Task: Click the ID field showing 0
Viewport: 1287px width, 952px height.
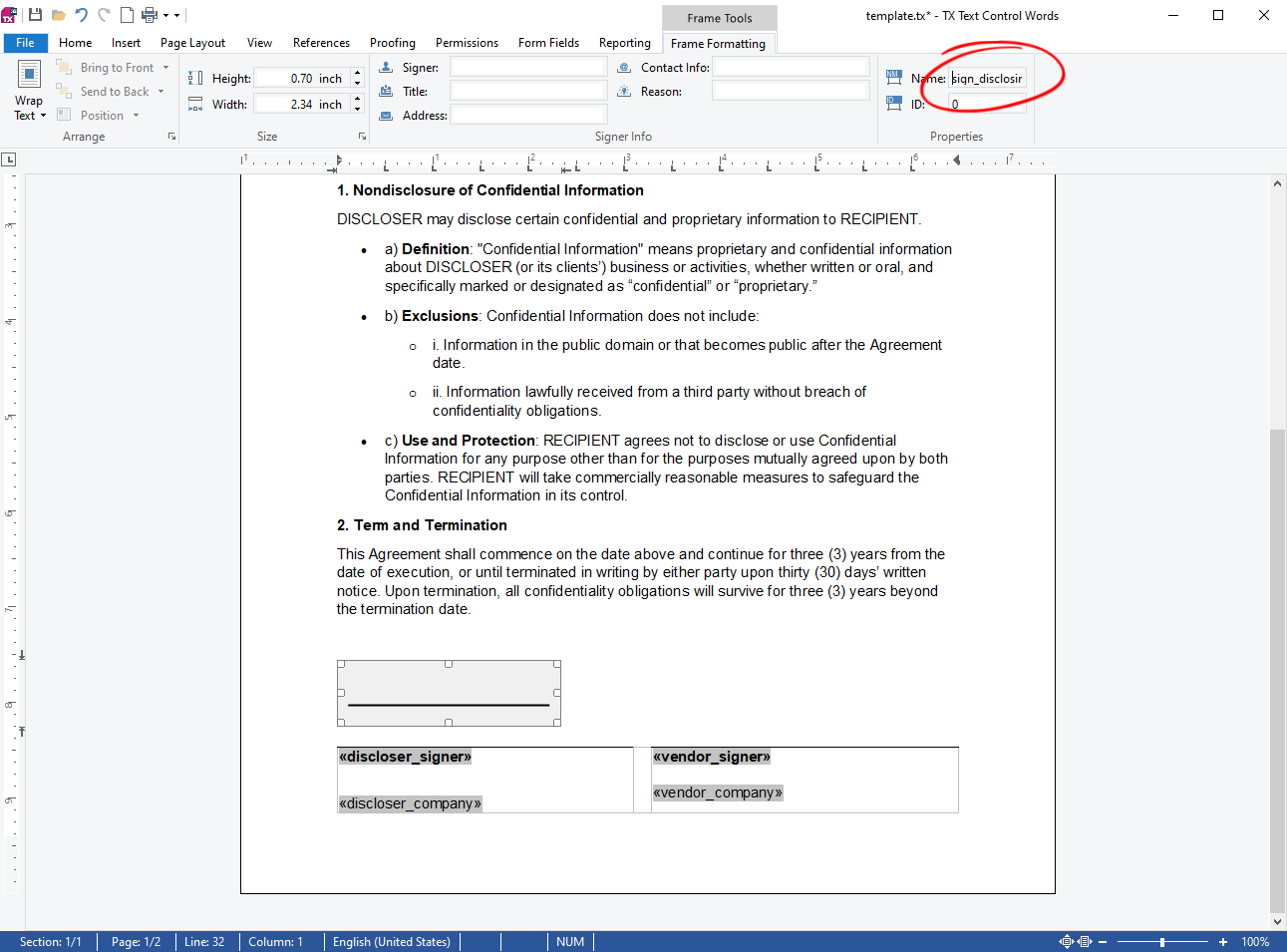Action: pyautogui.click(x=987, y=104)
